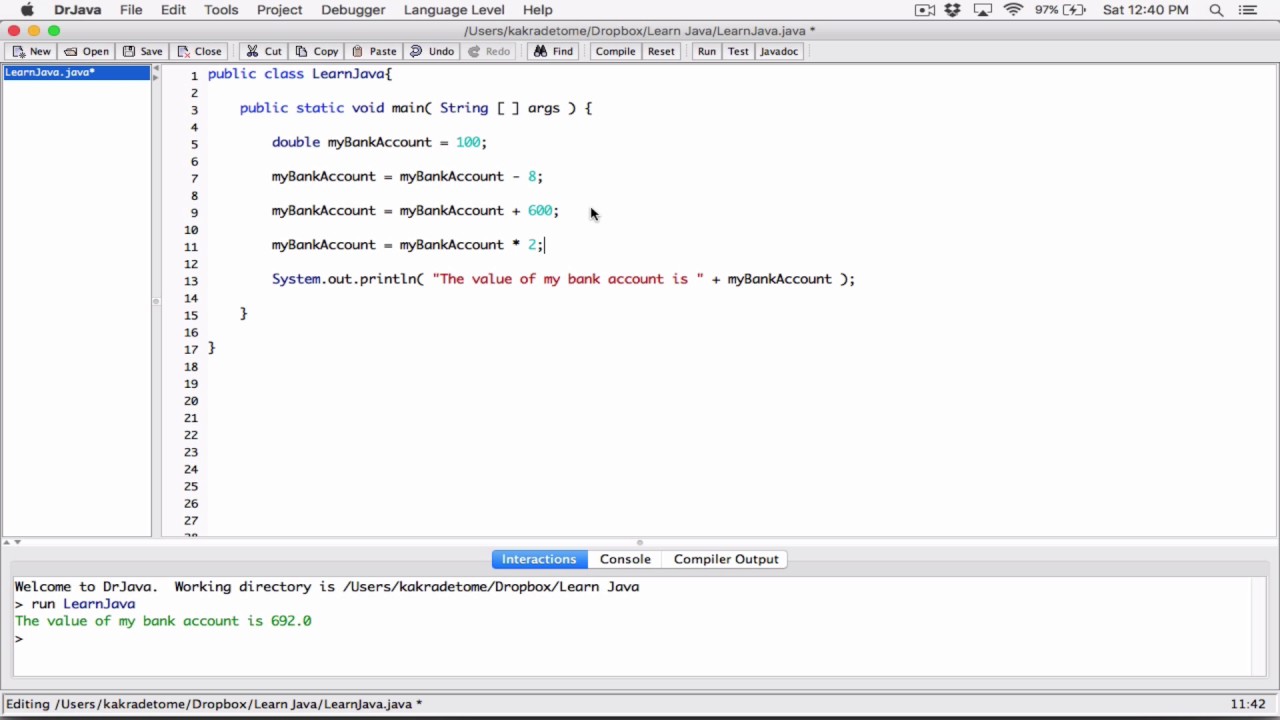Click the status bar file path text

214,704
